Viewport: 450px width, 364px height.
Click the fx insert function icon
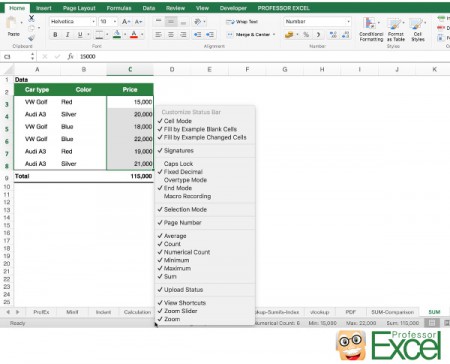pos(70,56)
